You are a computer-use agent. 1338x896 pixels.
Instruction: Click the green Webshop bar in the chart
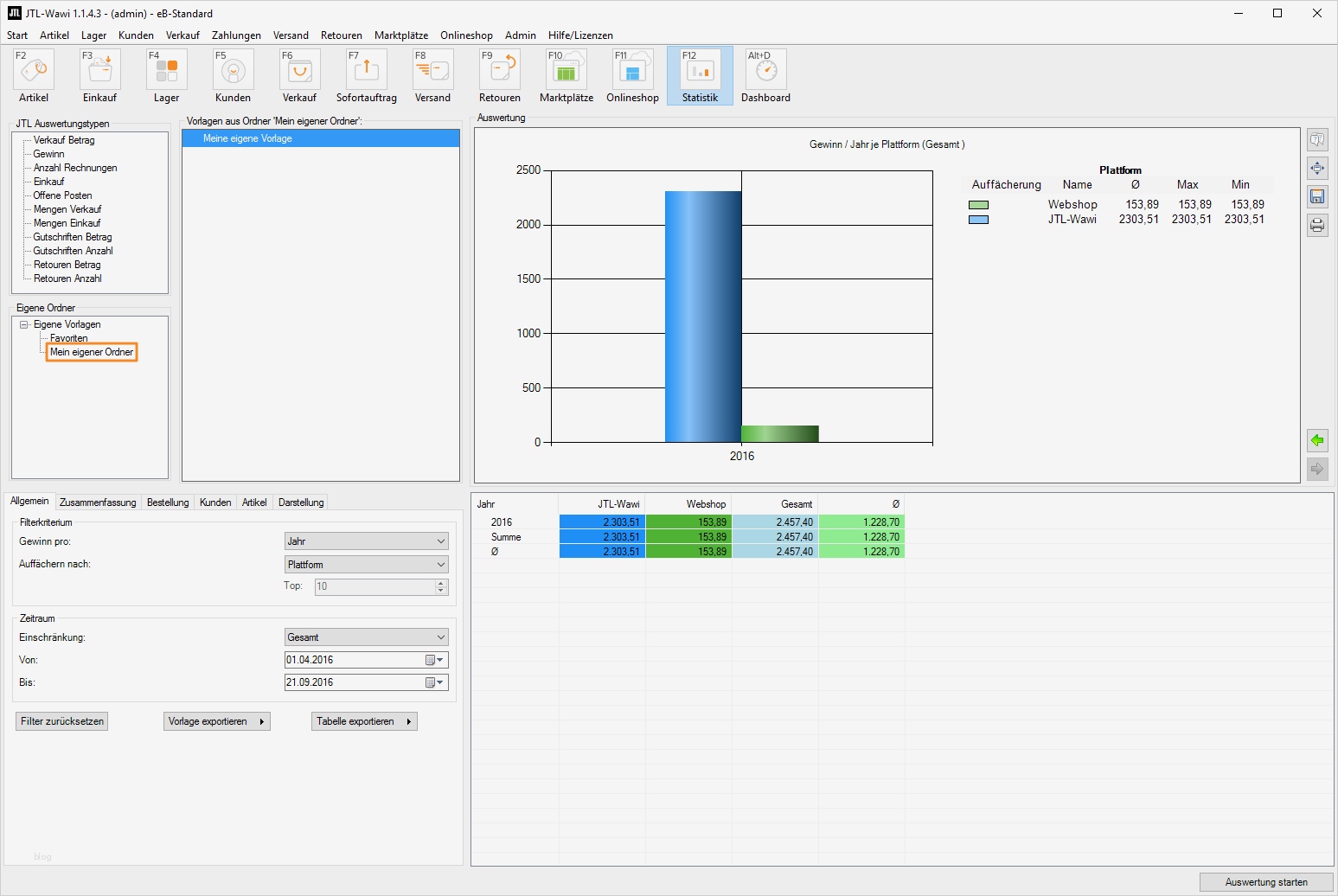pyautogui.click(x=780, y=434)
